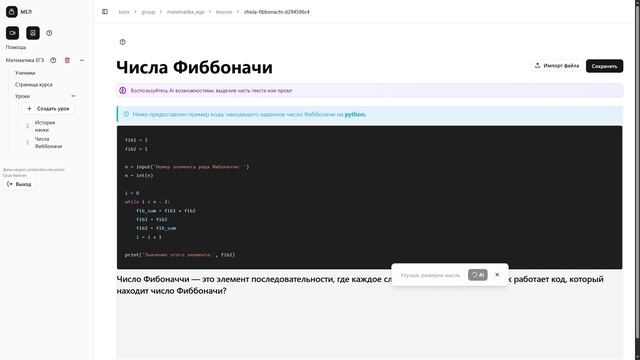The image size is (640, 360).
Task: Toggle the sidebar panel icon
Action: click(x=105, y=12)
